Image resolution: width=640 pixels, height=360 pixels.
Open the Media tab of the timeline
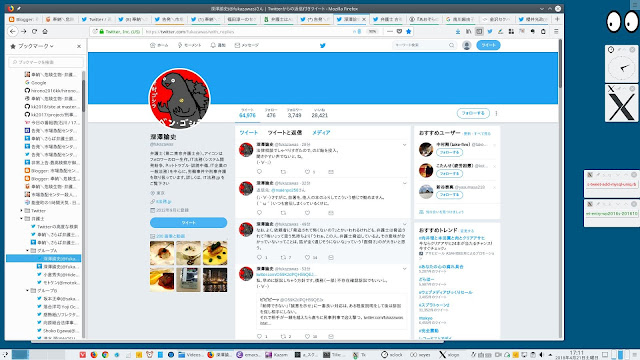click(321, 133)
